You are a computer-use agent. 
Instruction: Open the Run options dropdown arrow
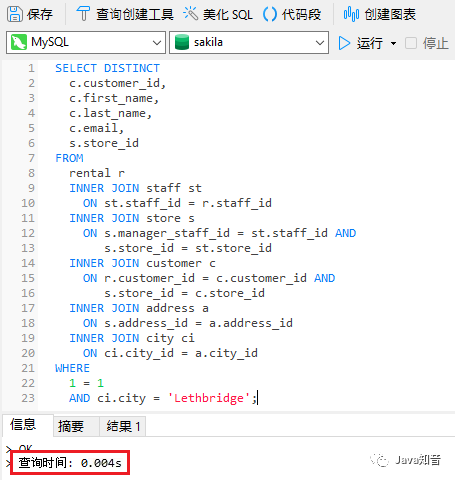[393, 43]
